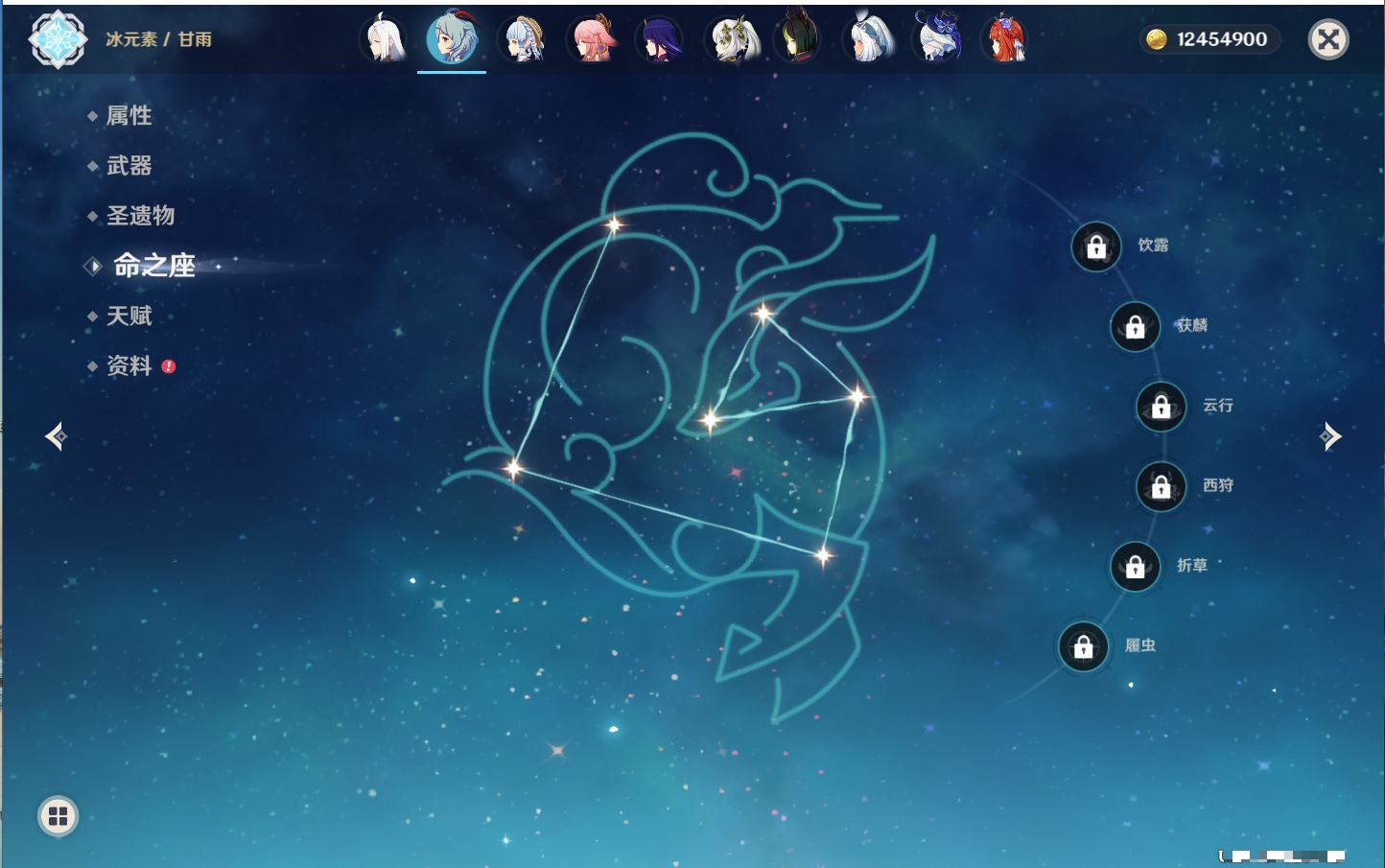The image size is (1385, 868).
Task: Select the white-haired Shenhe character avatar
Action: click(x=384, y=39)
